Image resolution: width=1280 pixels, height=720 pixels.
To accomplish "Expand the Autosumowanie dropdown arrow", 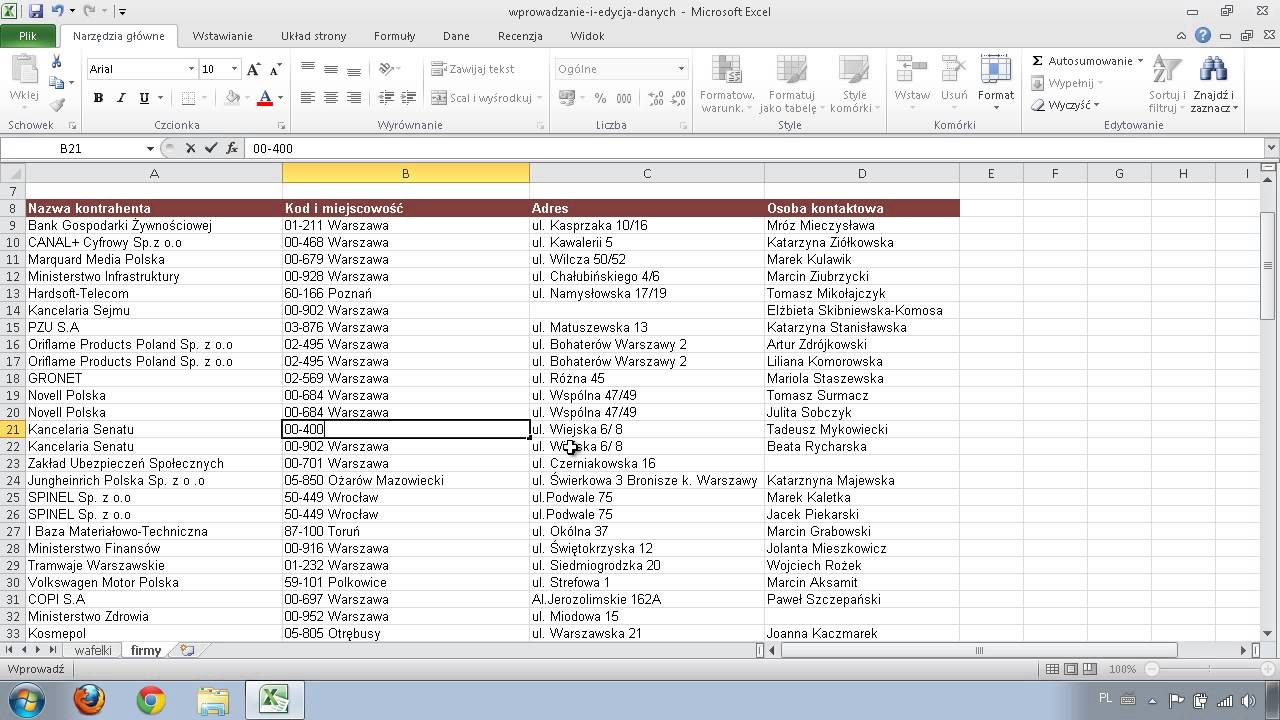I will click(1140, 61).
